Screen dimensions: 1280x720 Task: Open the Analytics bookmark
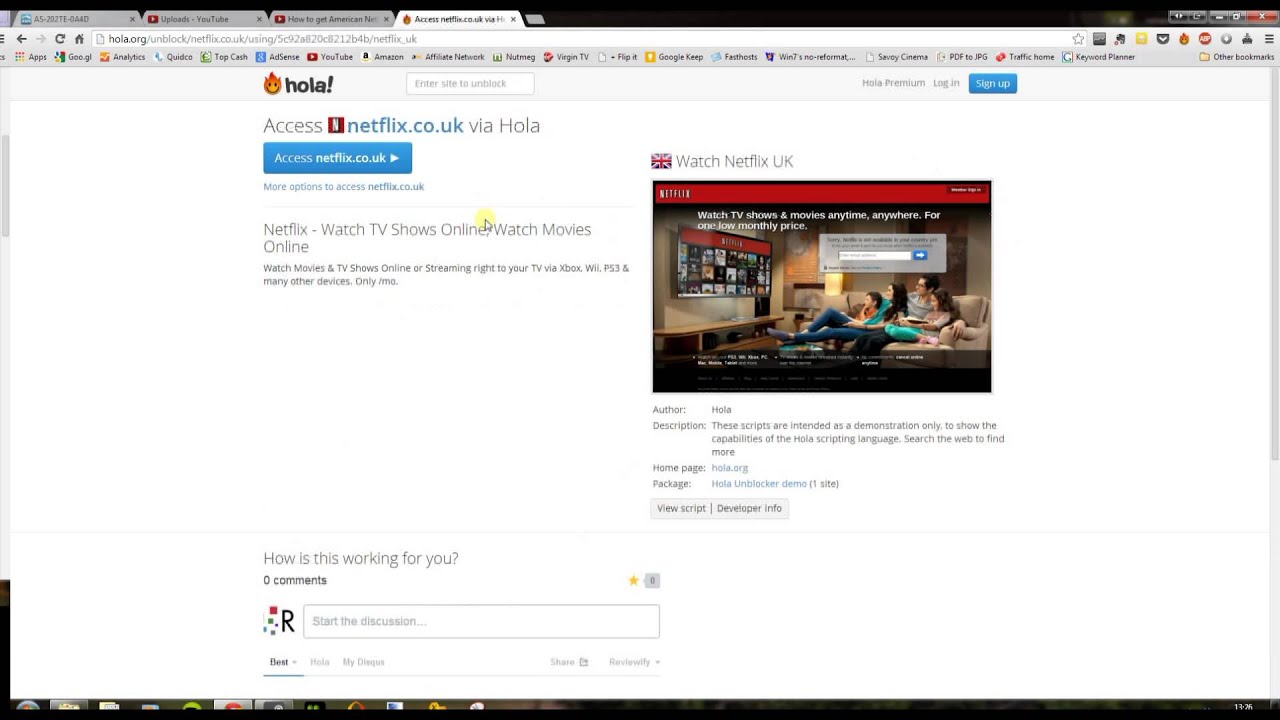[122, 57]
